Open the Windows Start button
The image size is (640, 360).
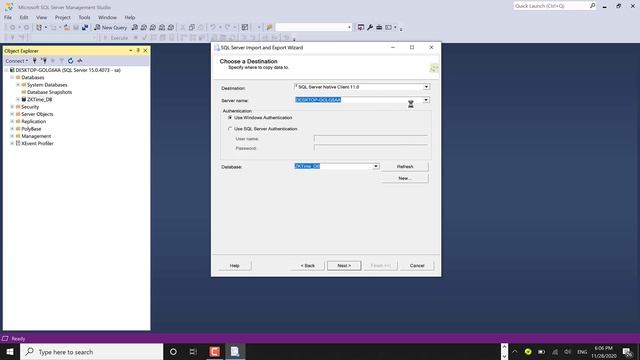[10, 351]
